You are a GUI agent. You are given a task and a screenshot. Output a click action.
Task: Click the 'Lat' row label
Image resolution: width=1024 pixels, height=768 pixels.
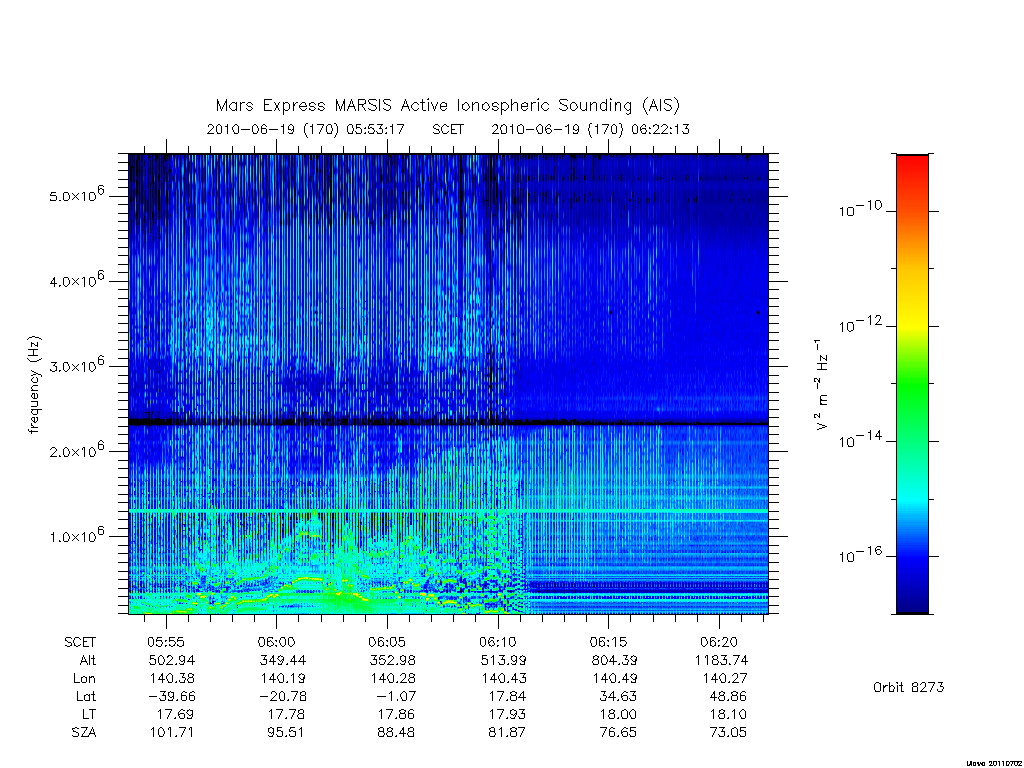[x=86, y=696]
